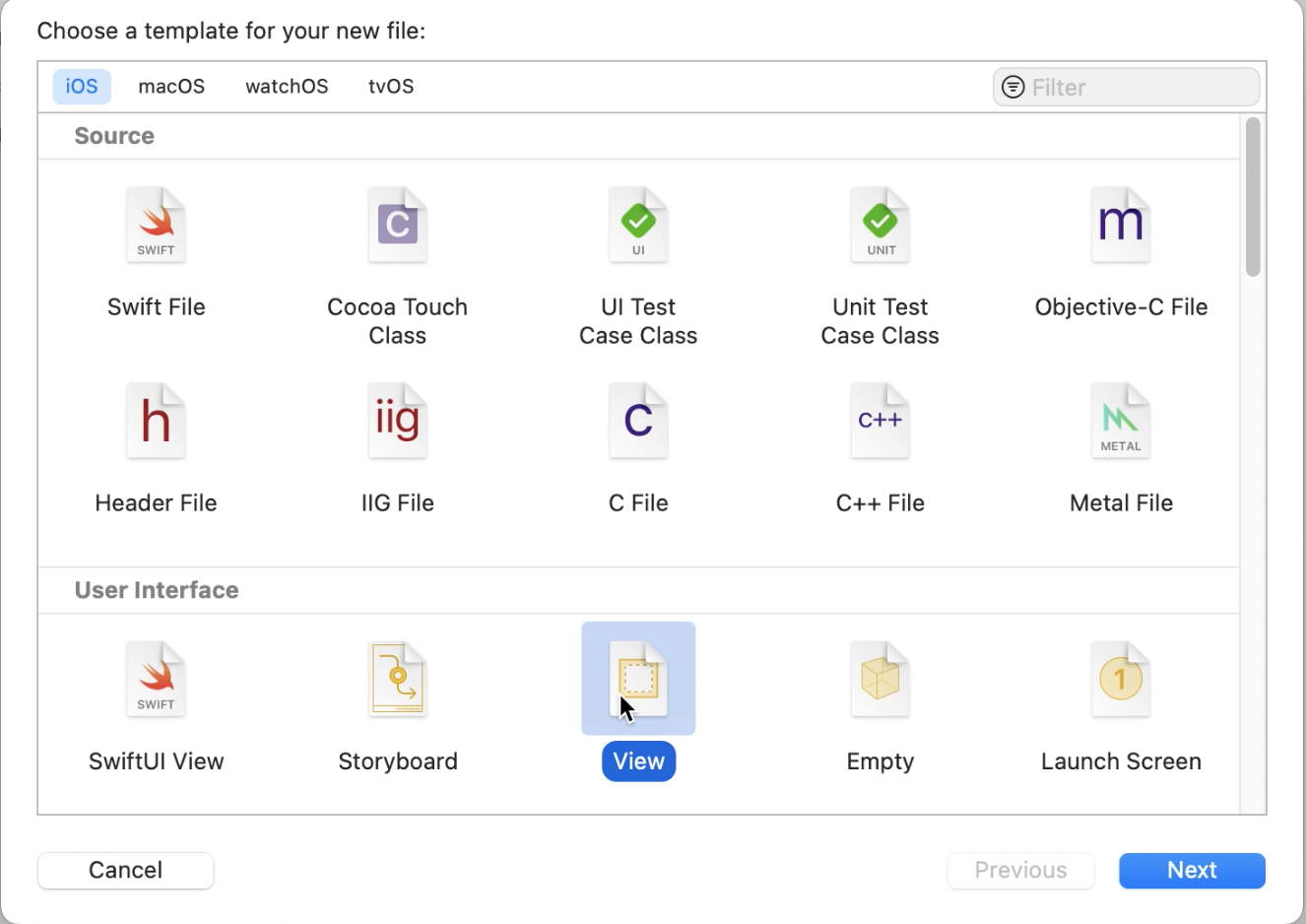1306x924 pixels.
Task: Pick the UI Test Case Class icon
Action: pos(638,225)
